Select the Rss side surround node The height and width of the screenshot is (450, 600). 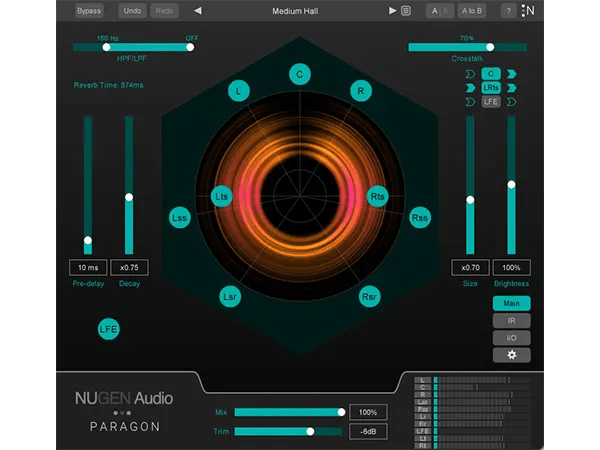[420, 218]
